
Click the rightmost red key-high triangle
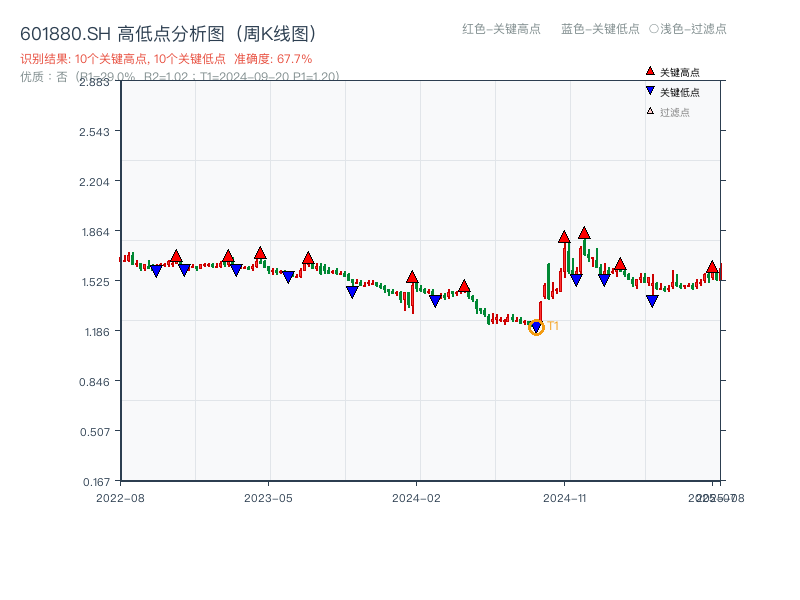pyautogui.click(x=712, y=267)
